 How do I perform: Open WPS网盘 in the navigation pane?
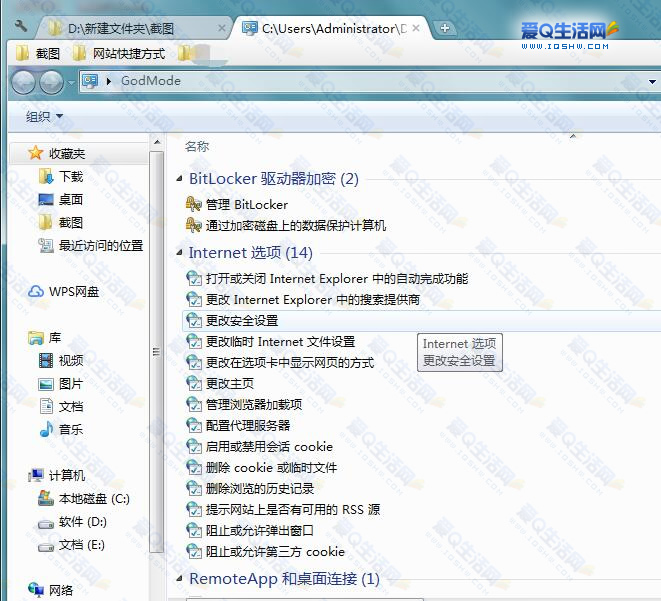point(63,291)
